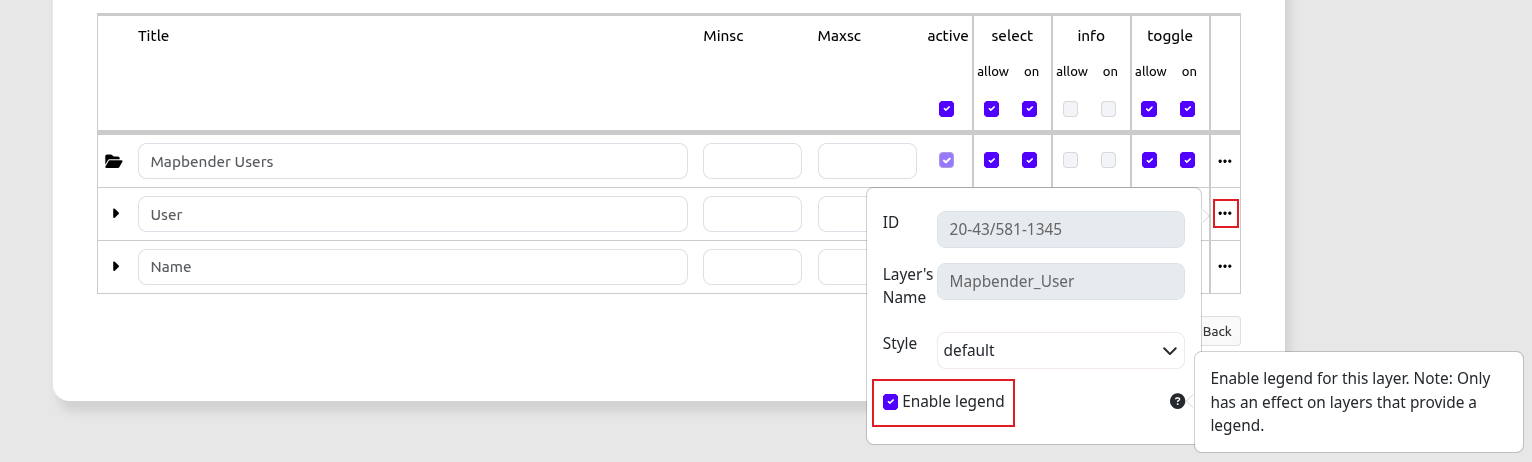The image size is (1532, 462).
Task: Collapse the Mapbender Users folder
Action: (x=113, y=161)
